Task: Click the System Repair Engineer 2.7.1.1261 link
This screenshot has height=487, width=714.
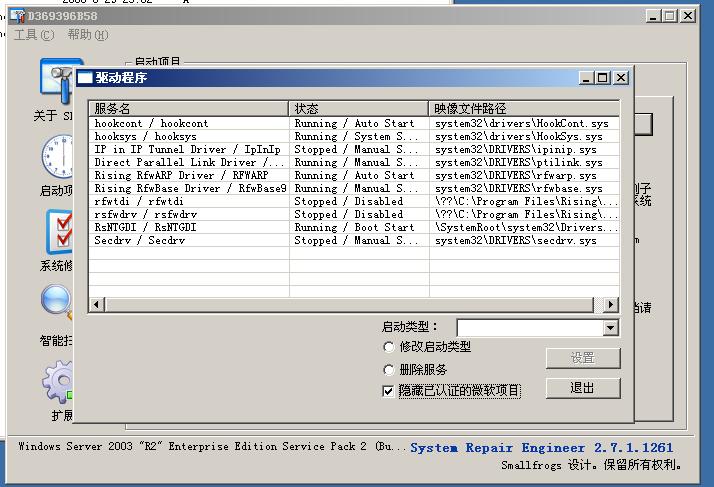Action: 541,448
